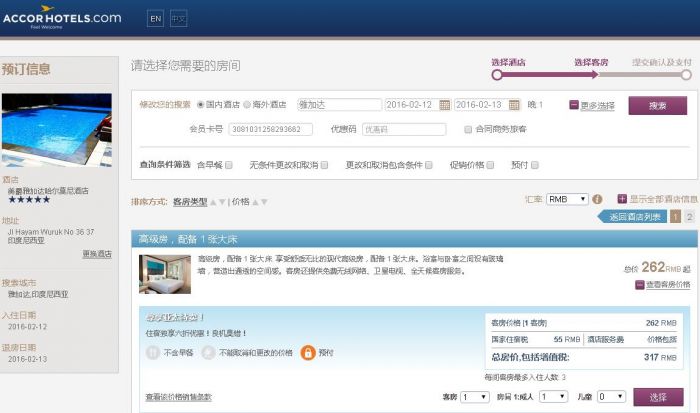This screenshot has height=413, width=700.
Task: Enable the 预付 filter checkbox
Action: (534, 165)
